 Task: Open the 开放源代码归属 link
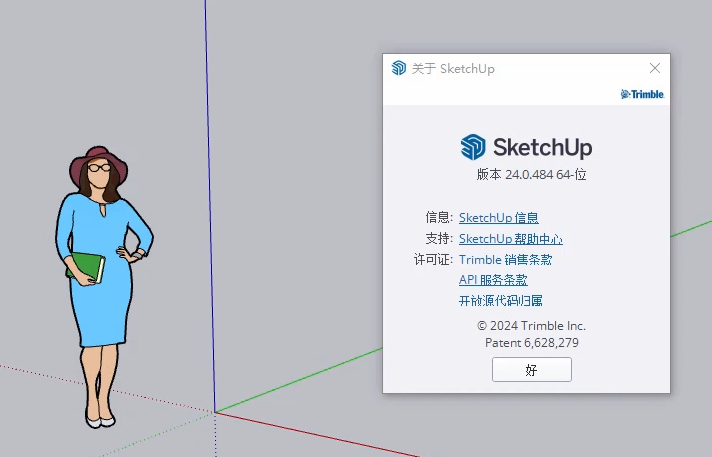[500, 300]
